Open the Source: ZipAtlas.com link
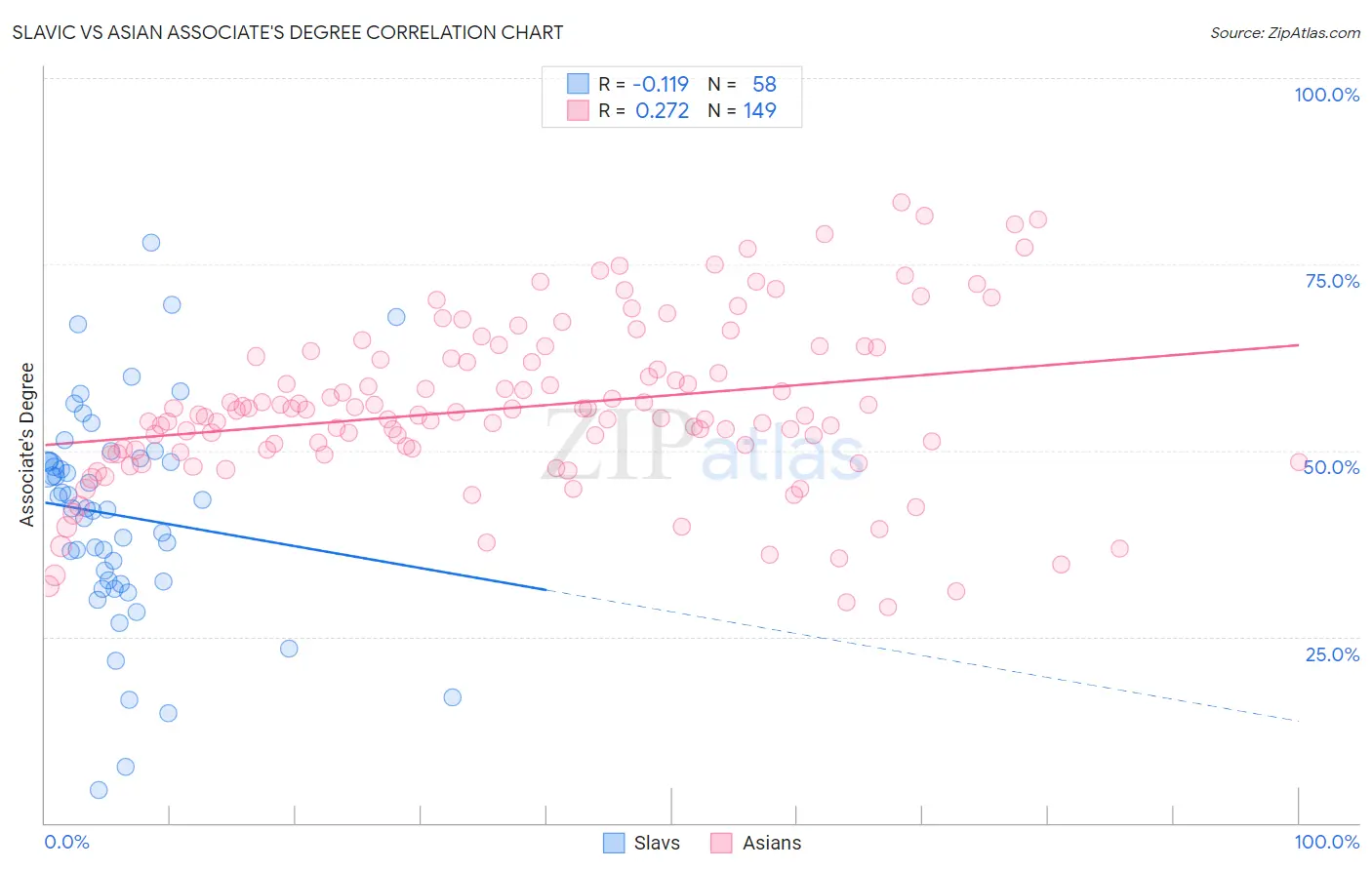The width and height of the screenshot is (1372, 870). [x=1285, y=32]
